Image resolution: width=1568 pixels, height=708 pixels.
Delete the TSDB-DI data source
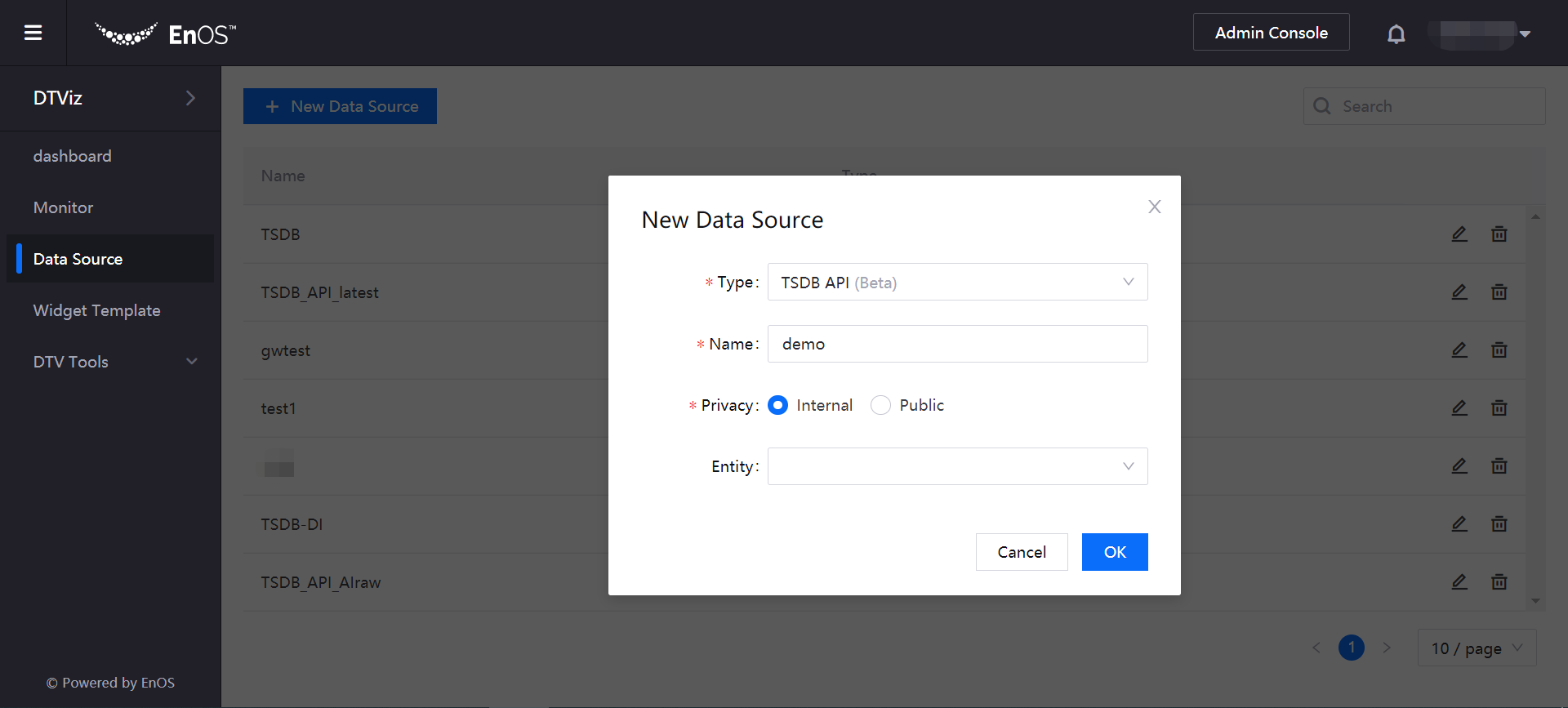[x=1499, y=523]
